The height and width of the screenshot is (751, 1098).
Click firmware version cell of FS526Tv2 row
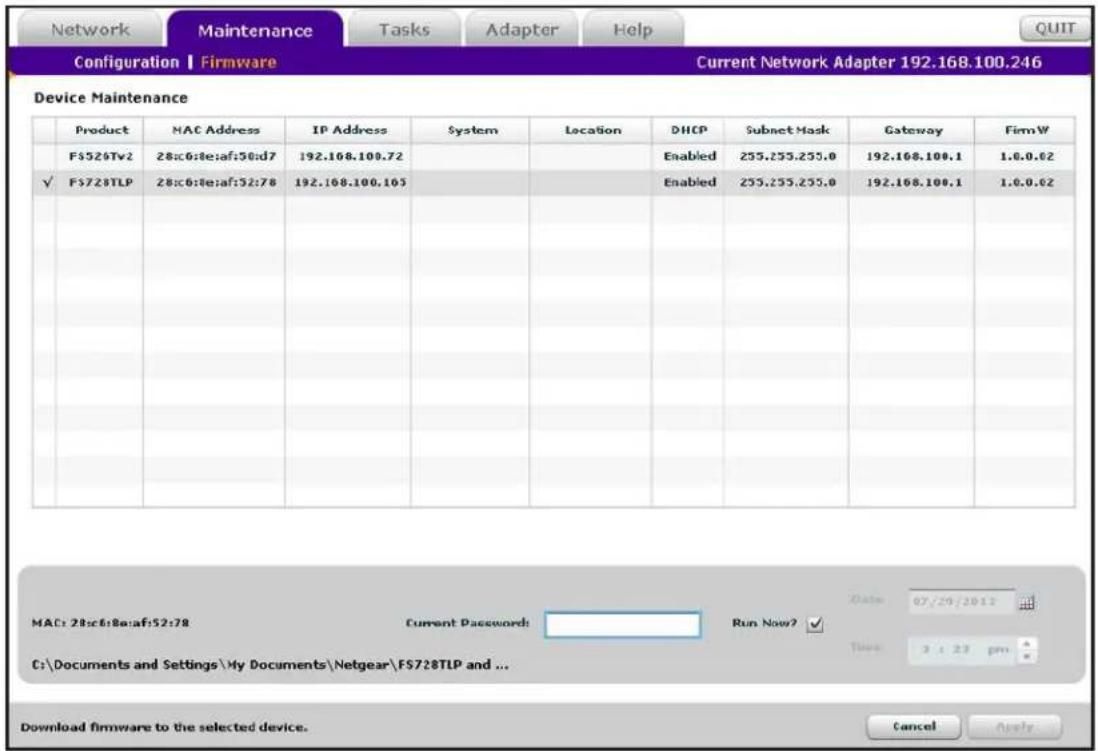pos(1026,156)
